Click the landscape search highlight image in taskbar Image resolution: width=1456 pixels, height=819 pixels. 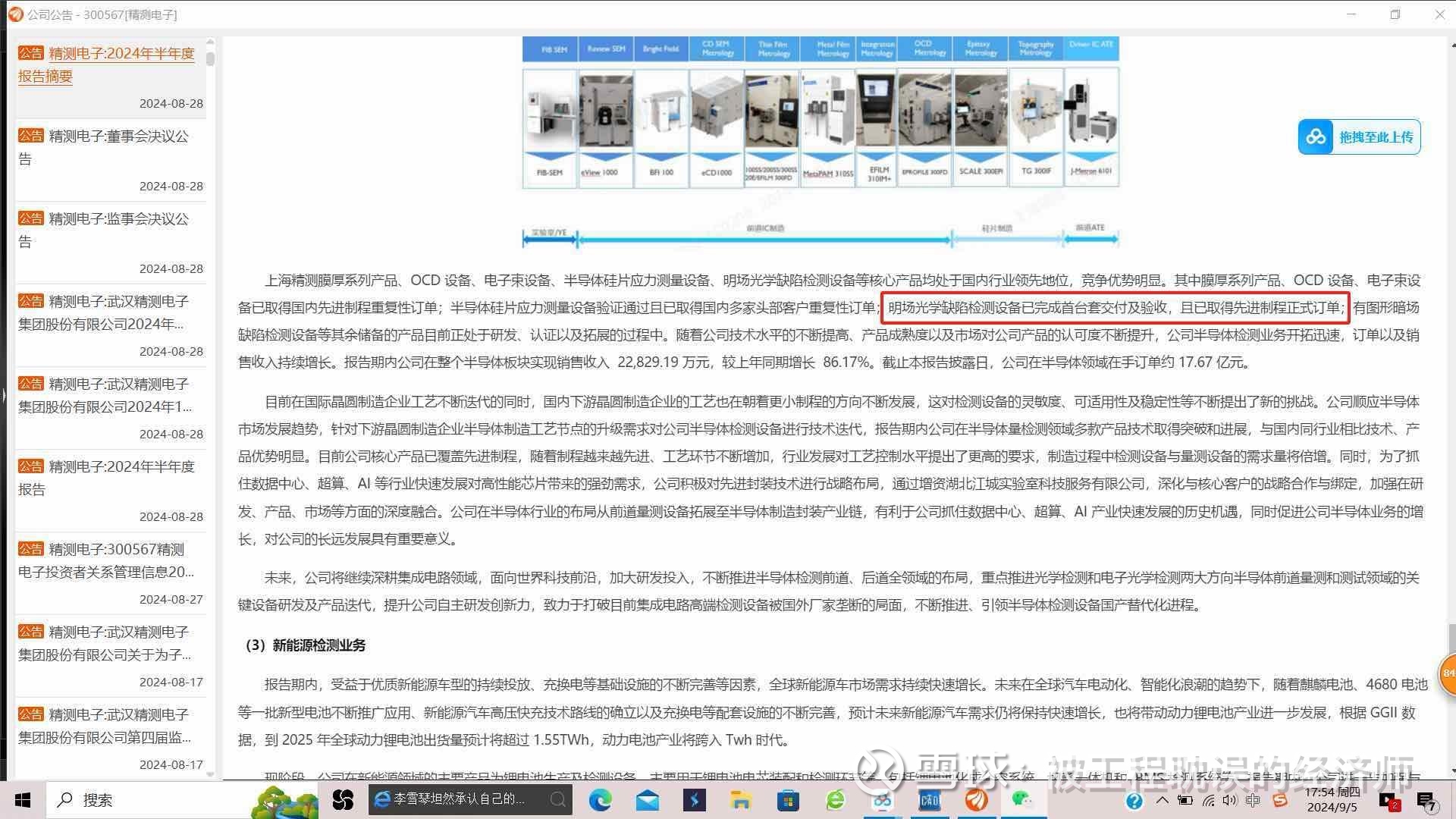point(285,801)
